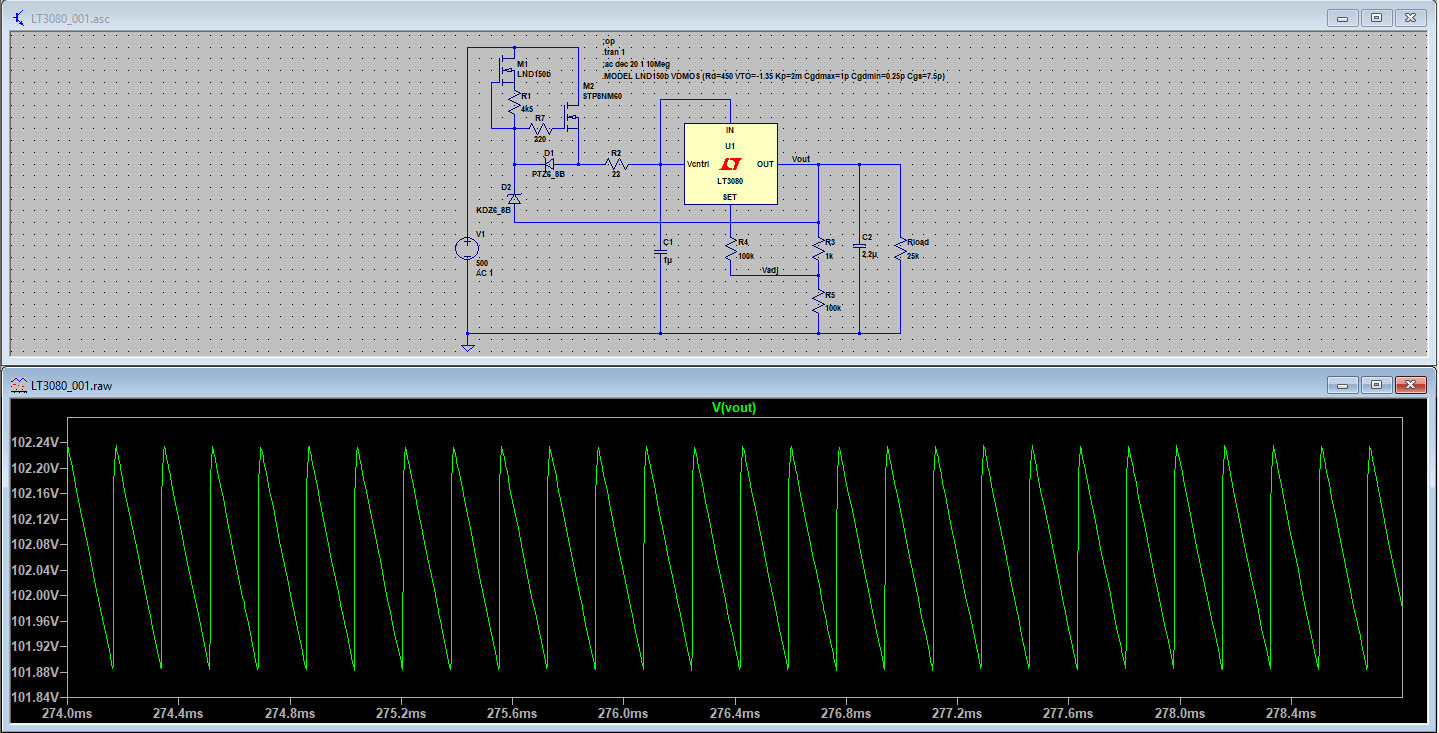Viewport: 1439px width, 733px height.
Task: Click the LT logo on U1
Action: coord(731,163)
